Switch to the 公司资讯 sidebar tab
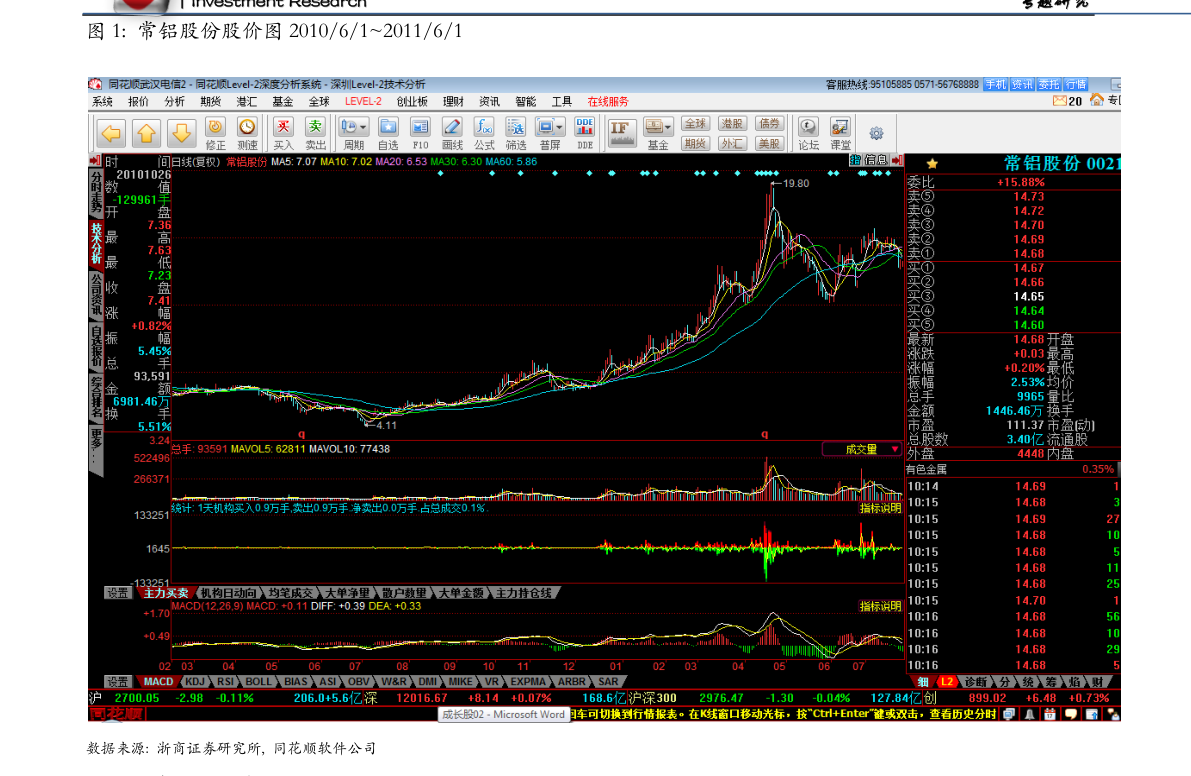1191x776 pixels. (96, 295)
